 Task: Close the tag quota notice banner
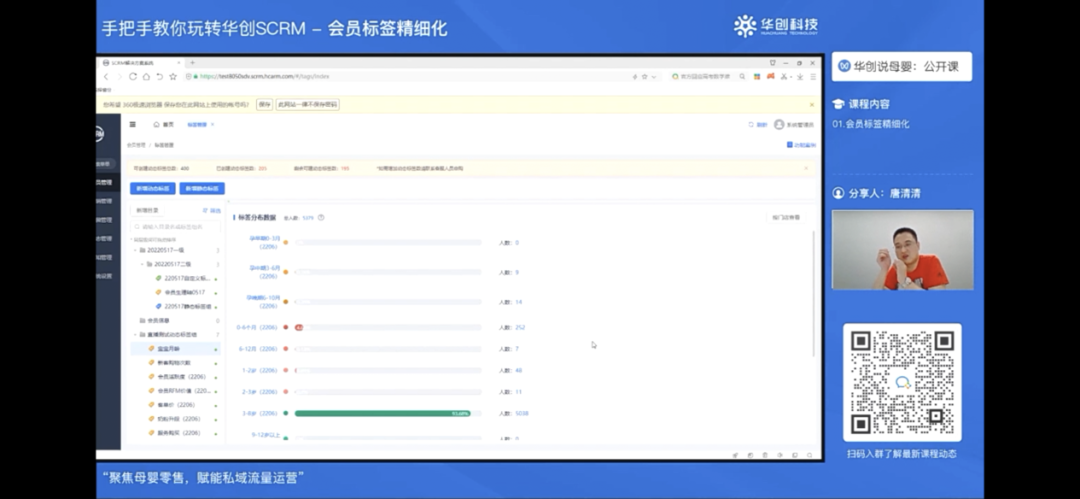(807, 168)
